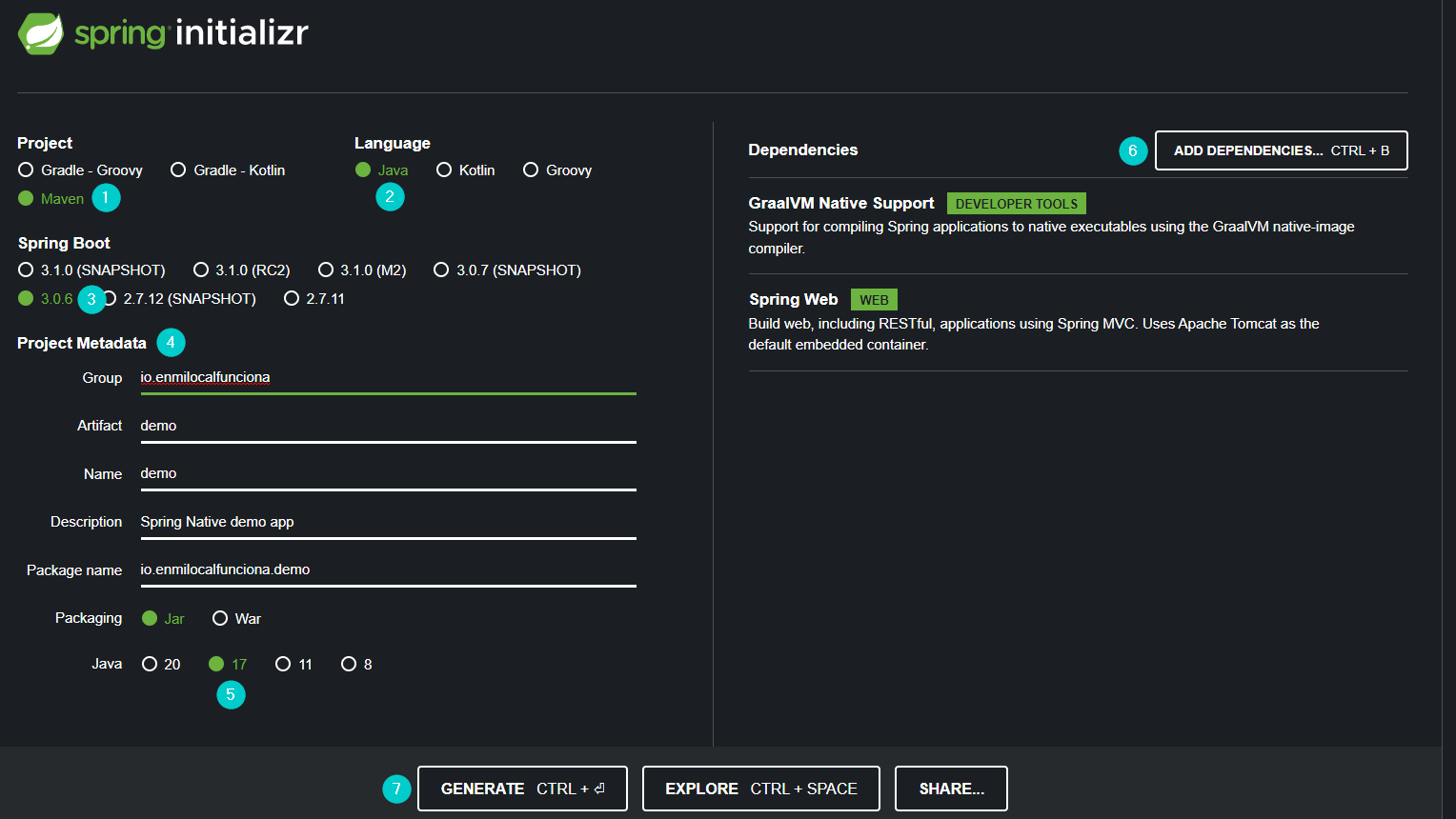Choose Kotlin as the language
Image resolution: width=1456 pixels, height=819 pixels.
[465, 170]
